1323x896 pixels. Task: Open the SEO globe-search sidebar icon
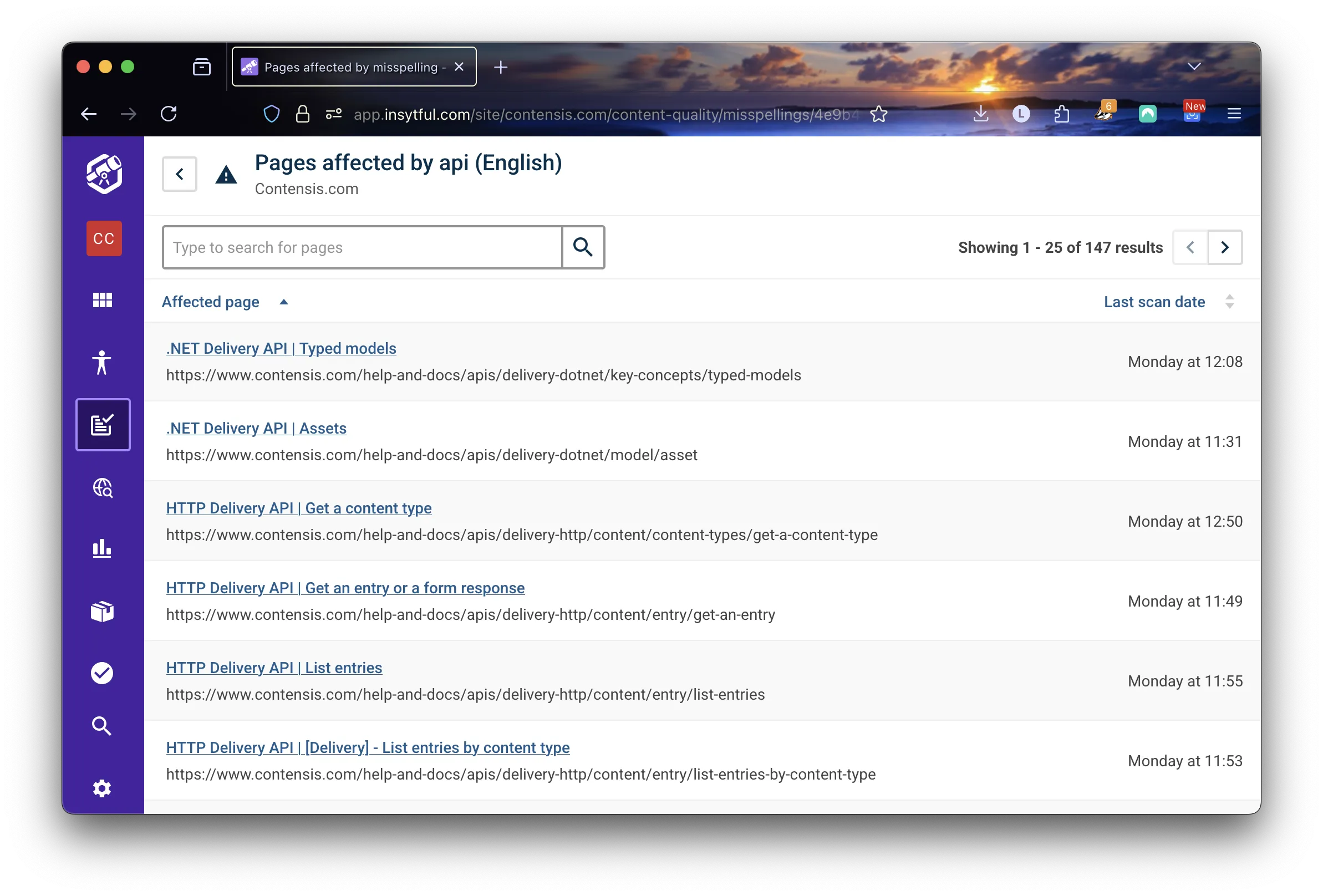point(103,488)
